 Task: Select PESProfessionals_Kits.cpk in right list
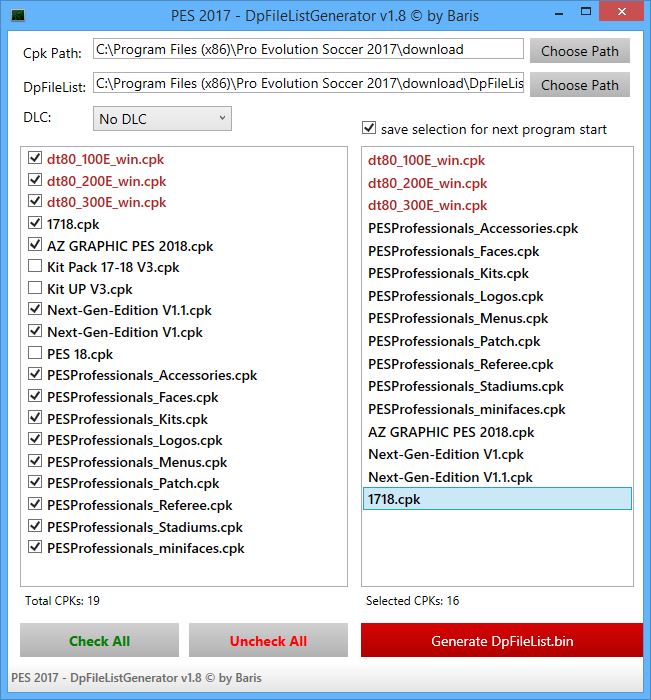[497, 273]
